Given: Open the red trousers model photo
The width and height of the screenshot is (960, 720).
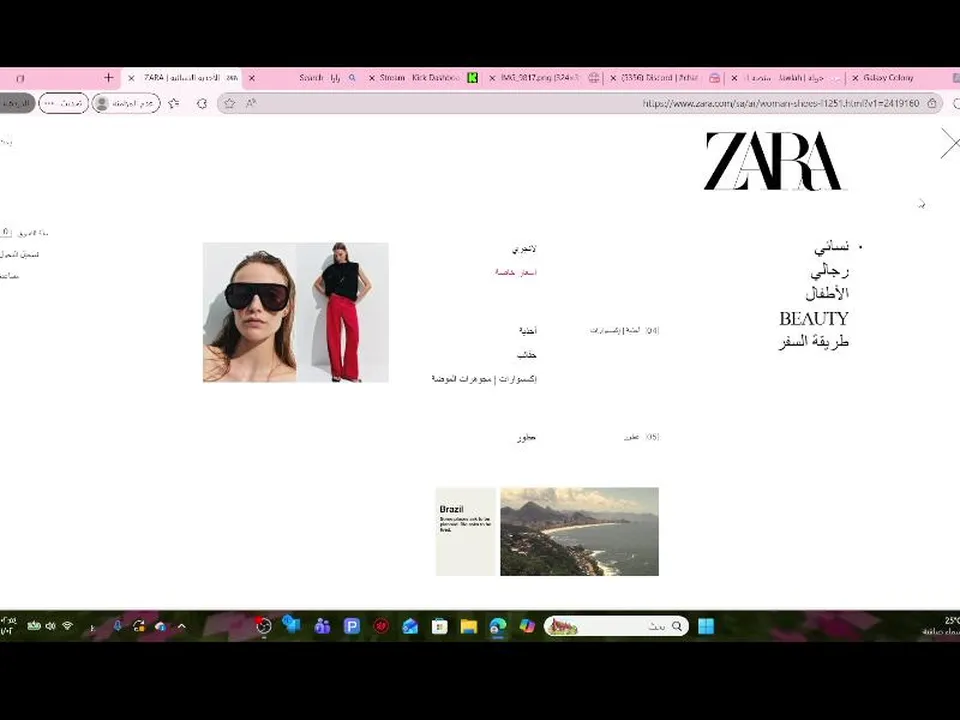Looking at the screenshot, I should click(343, 312).
